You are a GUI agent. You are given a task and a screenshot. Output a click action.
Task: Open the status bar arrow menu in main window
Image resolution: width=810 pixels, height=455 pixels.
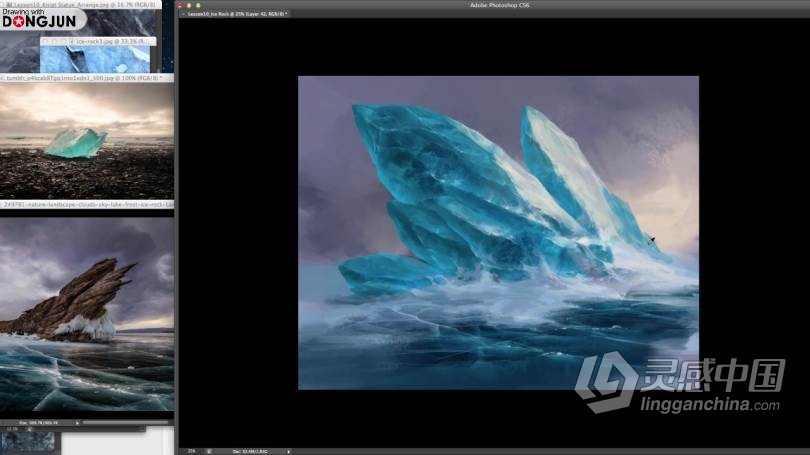[x=288, y=451]
